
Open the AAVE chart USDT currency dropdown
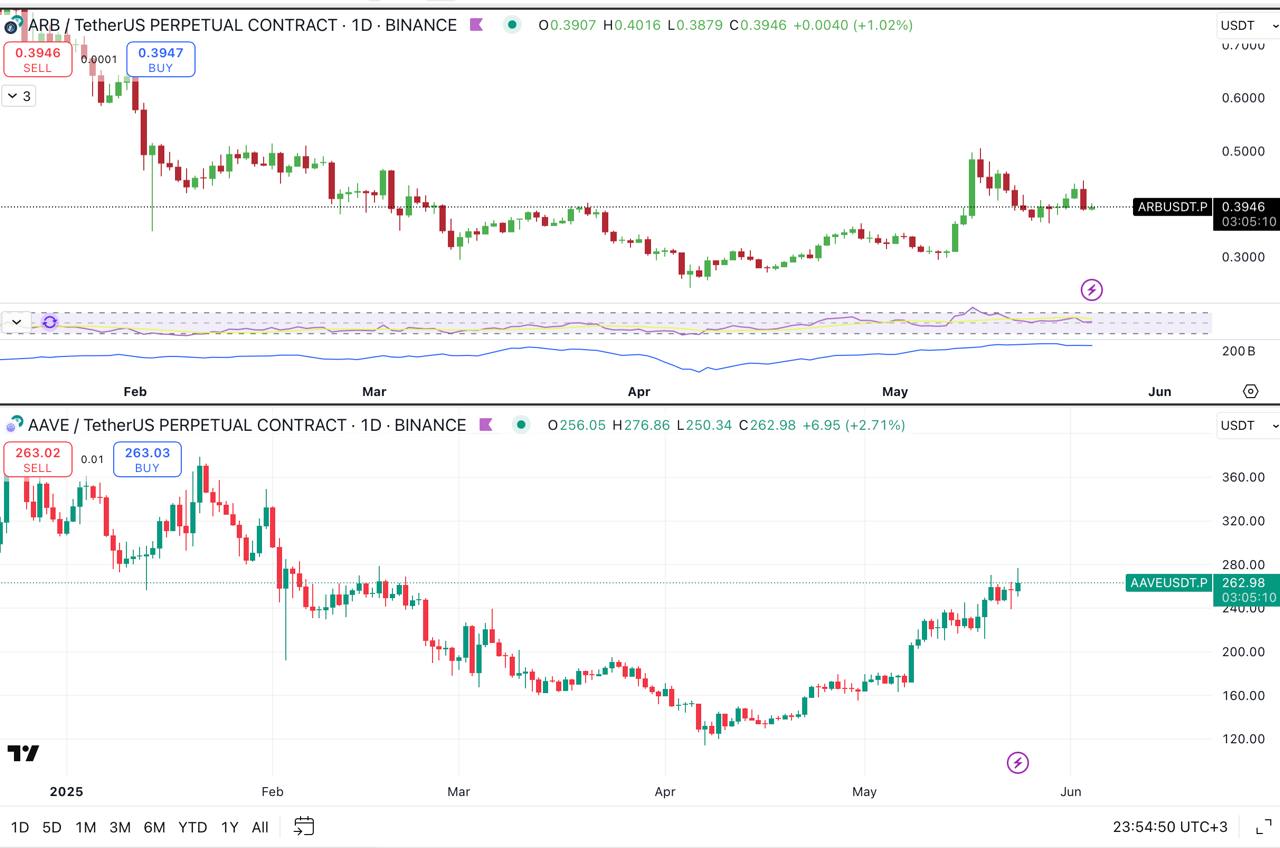[x=1249, y=426]
